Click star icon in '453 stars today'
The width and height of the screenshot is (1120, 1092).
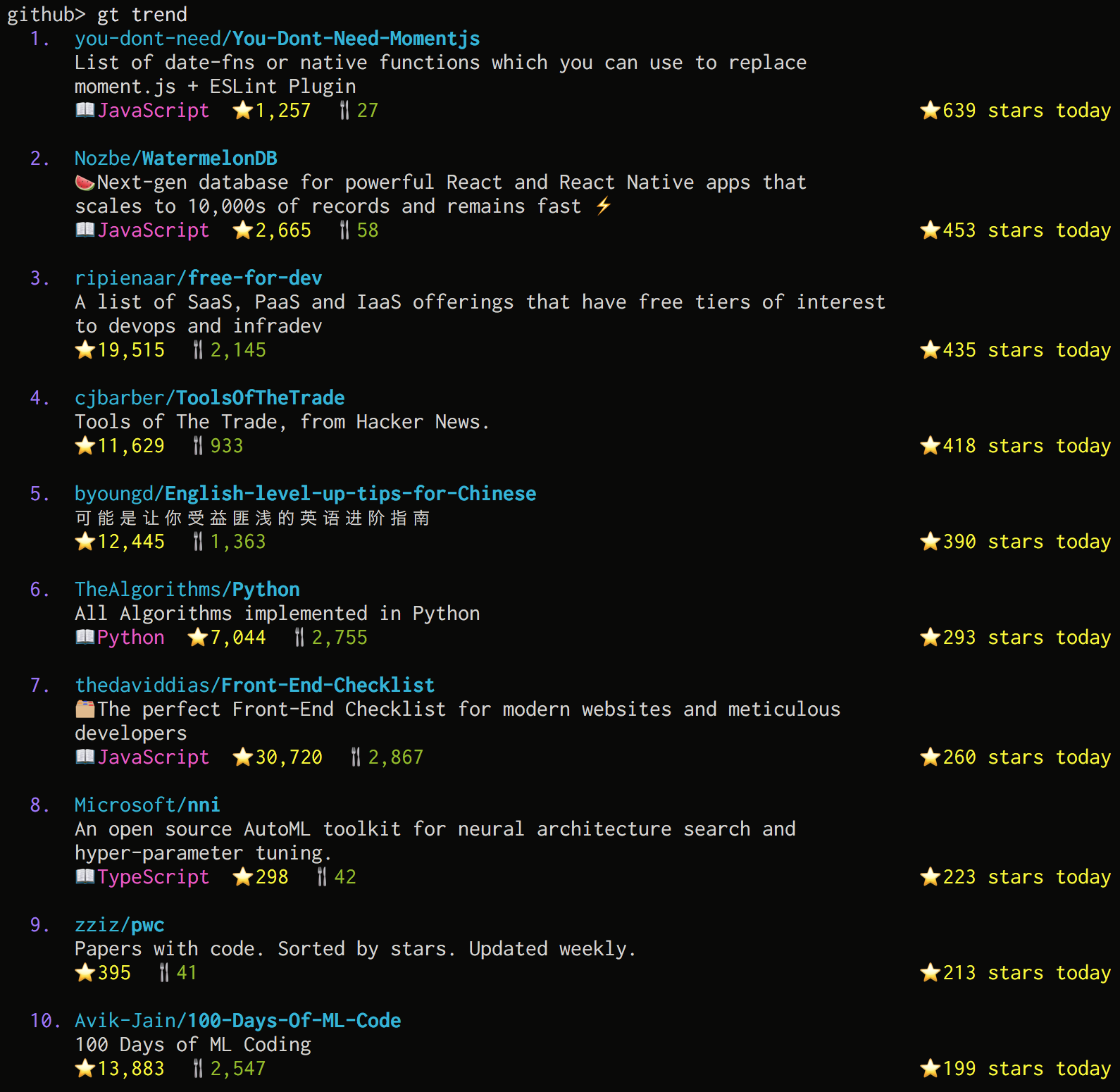click(931, 230)
